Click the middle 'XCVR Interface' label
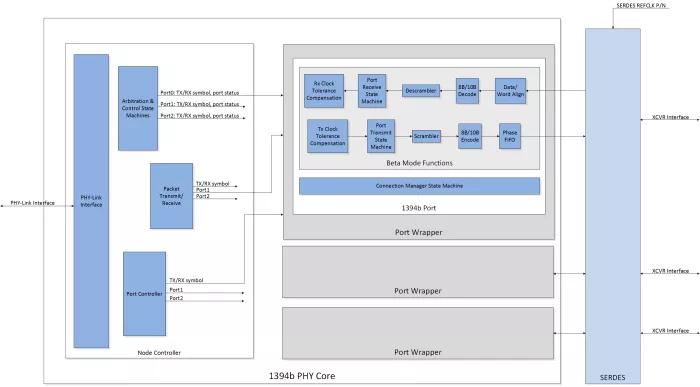This screenshot has height=387, width=700. (670, 271)
